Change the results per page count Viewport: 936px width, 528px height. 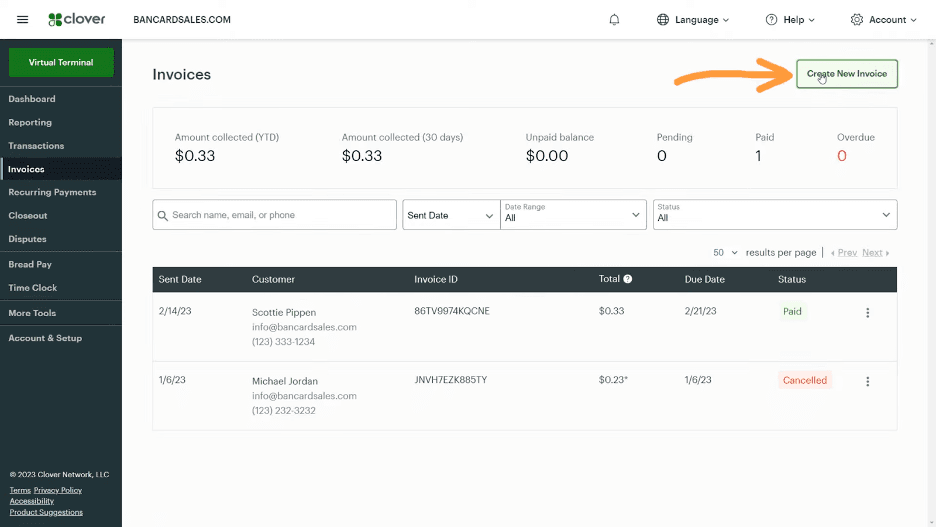(725, 253)
